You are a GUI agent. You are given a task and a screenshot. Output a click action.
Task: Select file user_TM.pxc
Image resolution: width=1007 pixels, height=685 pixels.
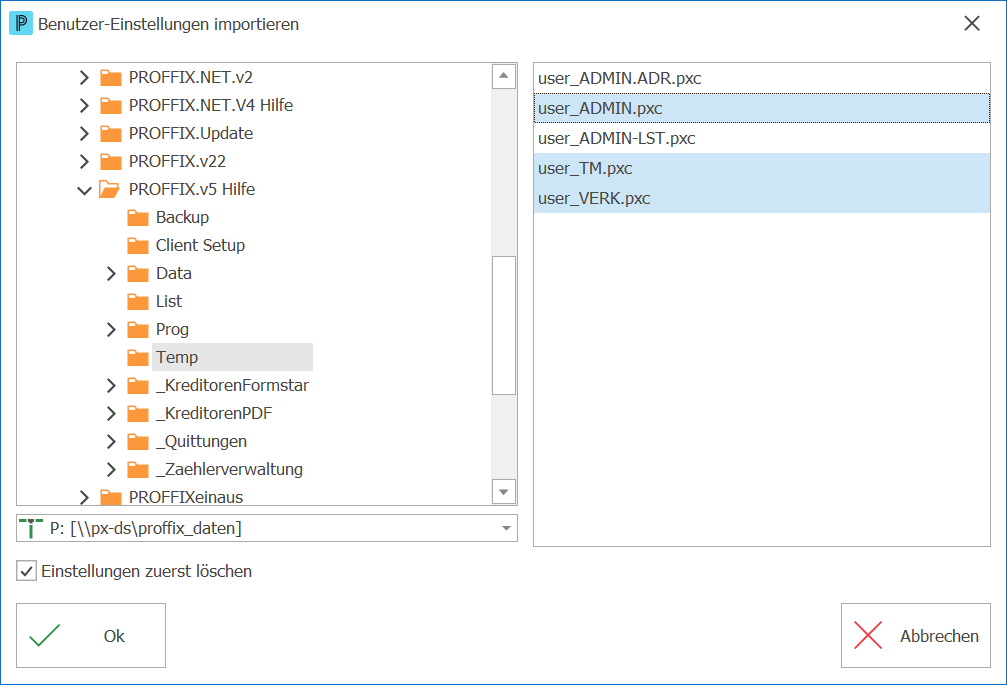click(x=762, y=168)
